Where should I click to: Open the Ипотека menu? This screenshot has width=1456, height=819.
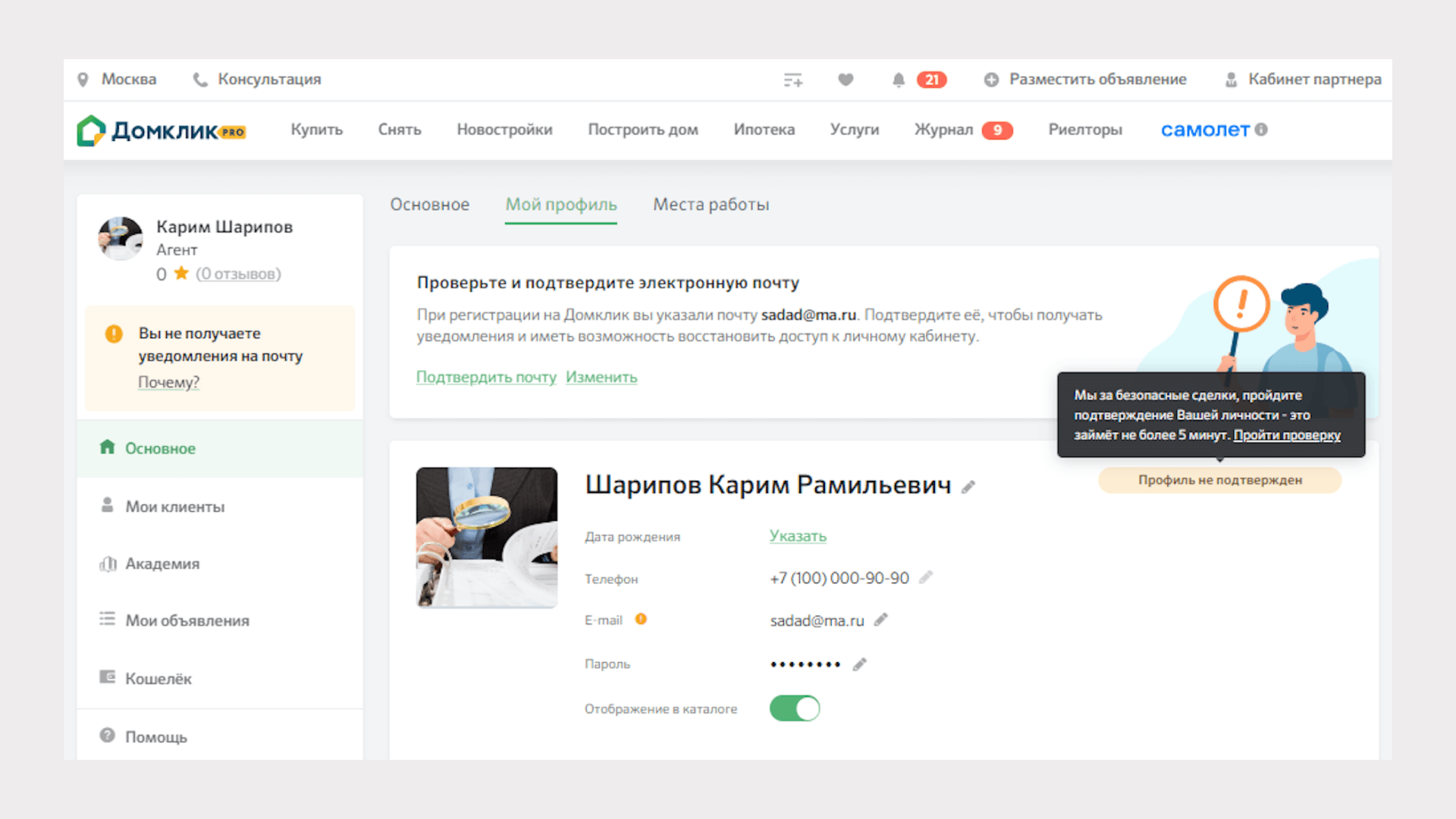click(x=764, y=130)
